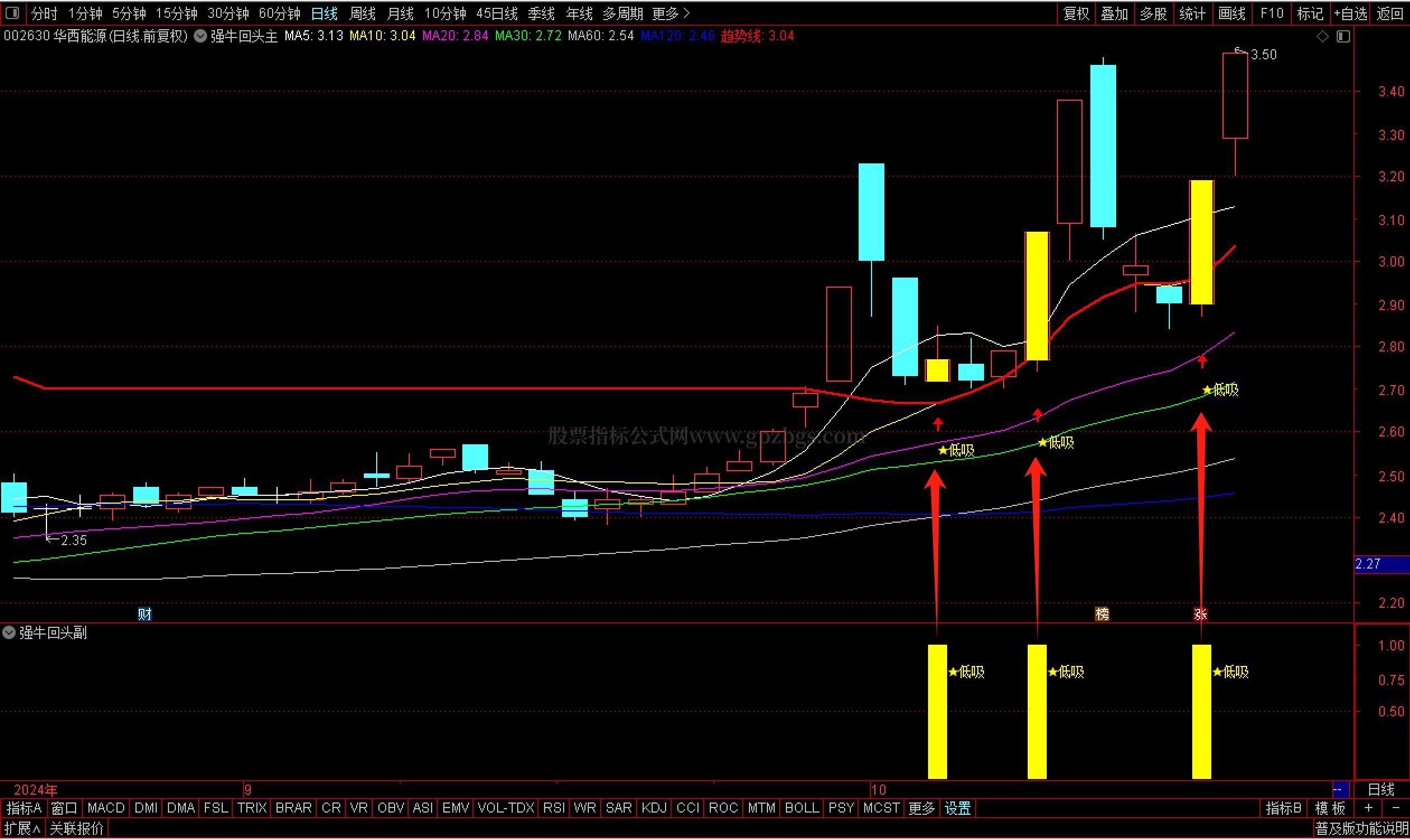The width and height of the screenshot is (1410, 840).
Task: Switch sub-chart to ASI indicator
Action: pyautogui.click(x=423, y=809)
